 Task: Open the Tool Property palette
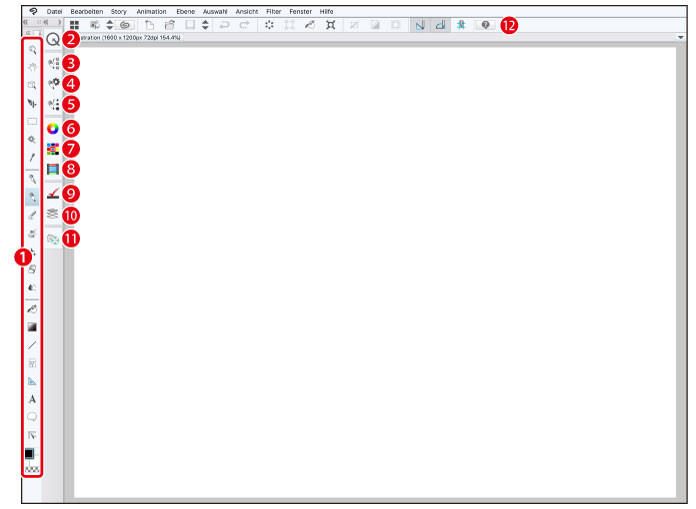53,83
